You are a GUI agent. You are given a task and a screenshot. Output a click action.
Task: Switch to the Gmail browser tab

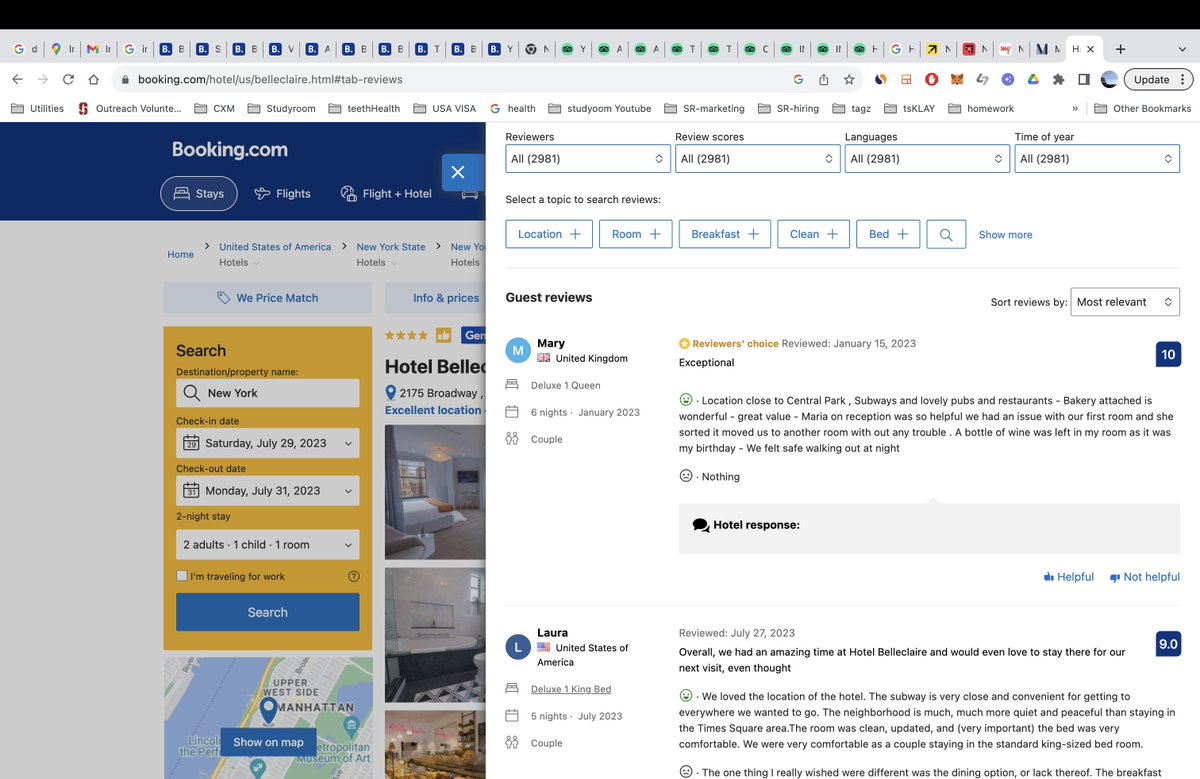click(x=97, y=49)
